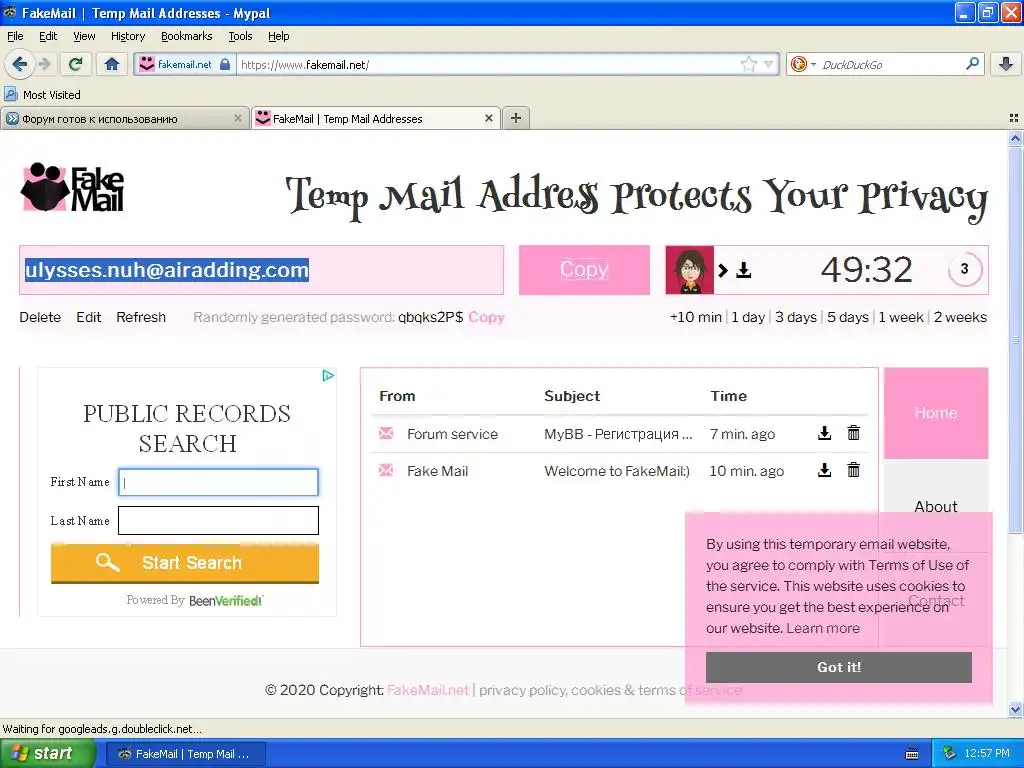Image resolution: width=1024 pixels, height=768 pixels.
Task: Click Learn more in cookie notice
Action: (x=823, y=628)
